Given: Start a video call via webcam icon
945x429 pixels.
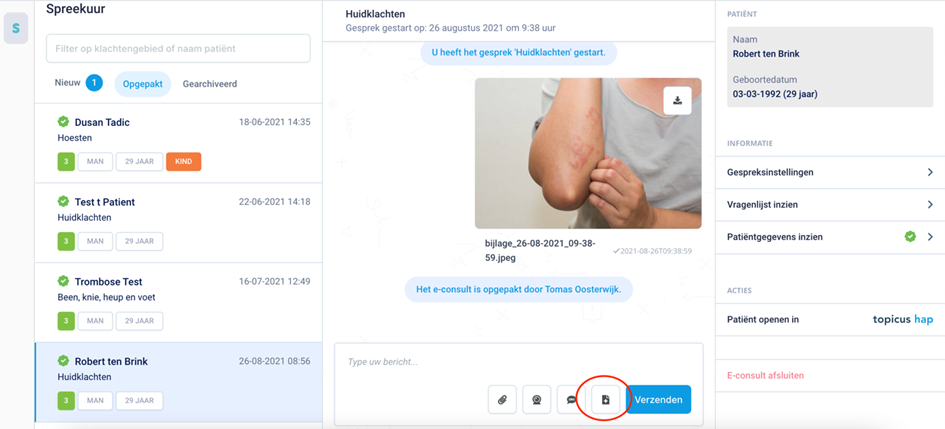Looking at the screenshot, I should [536, 399].
